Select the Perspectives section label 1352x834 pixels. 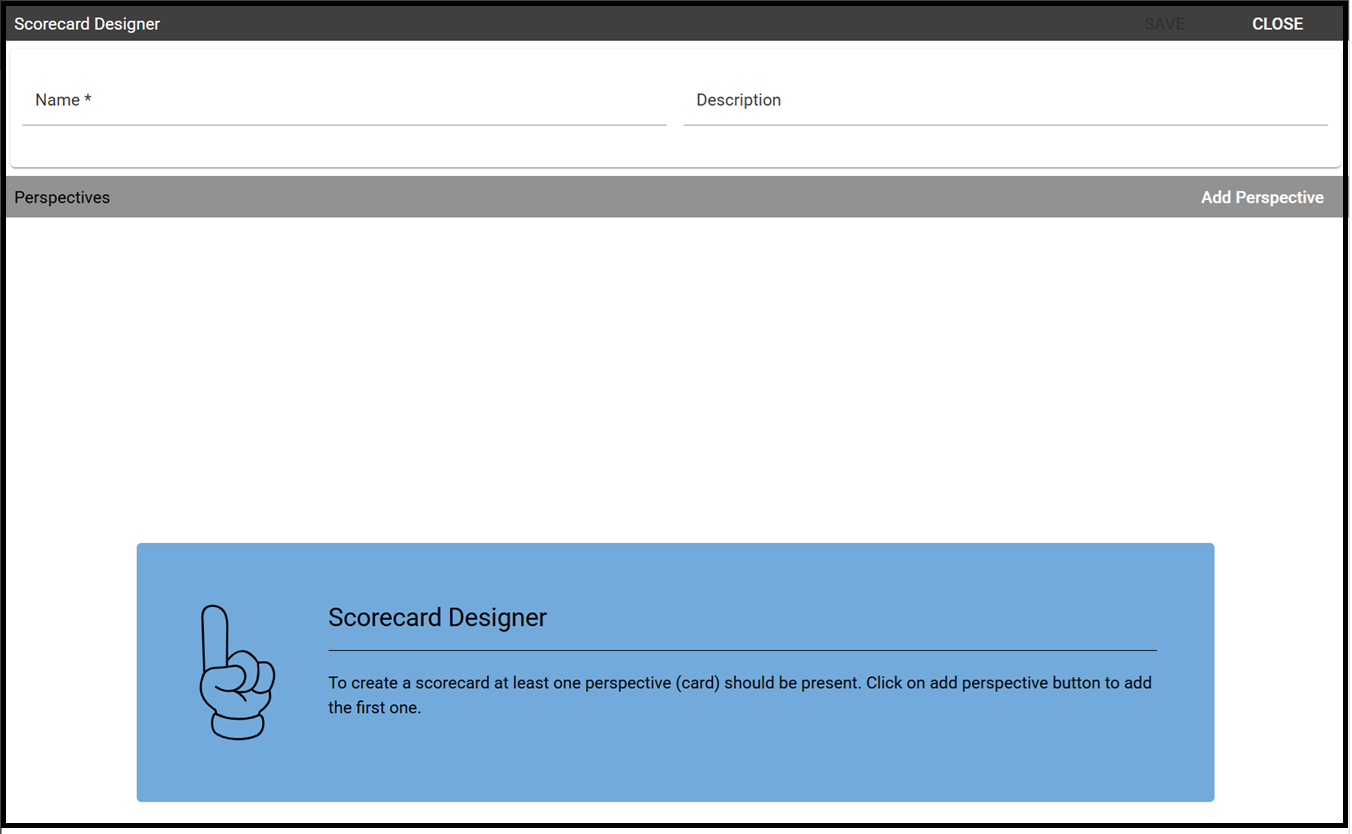pos(62,198)
